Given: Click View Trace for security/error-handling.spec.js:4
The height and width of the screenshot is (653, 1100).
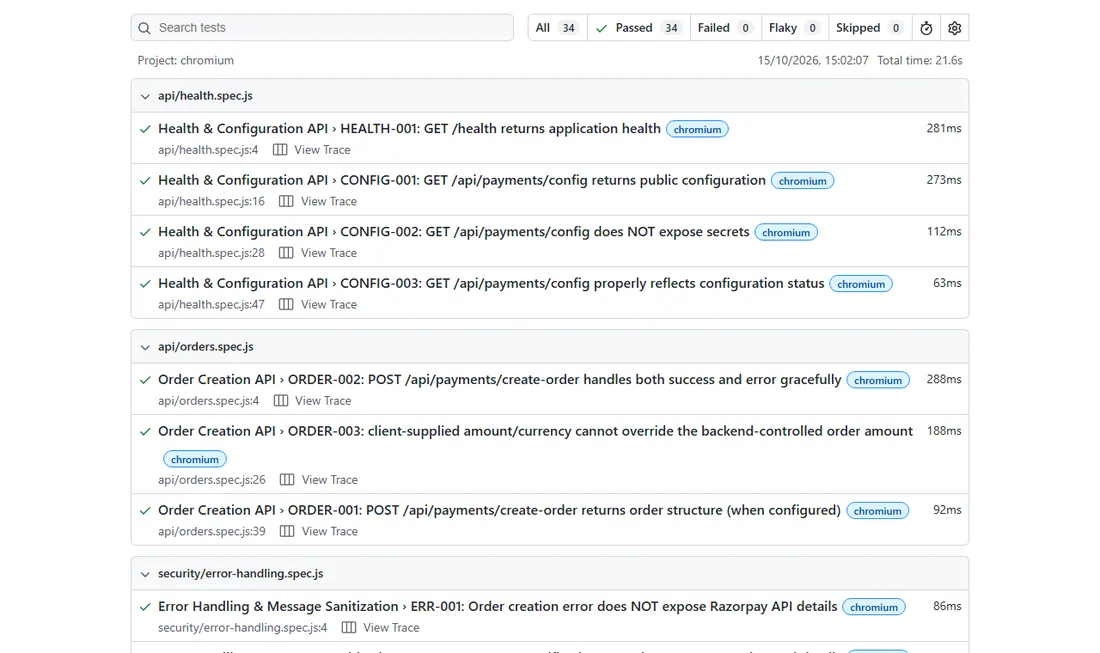Looking at the screenshot, I should point(391,628).
